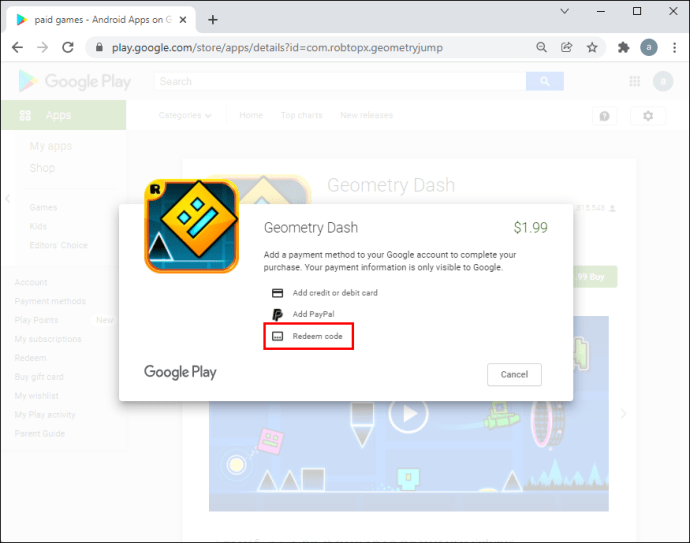The image size is (690, 543).
Task: Open the tab search down arrow
Action: pos(565,11)
